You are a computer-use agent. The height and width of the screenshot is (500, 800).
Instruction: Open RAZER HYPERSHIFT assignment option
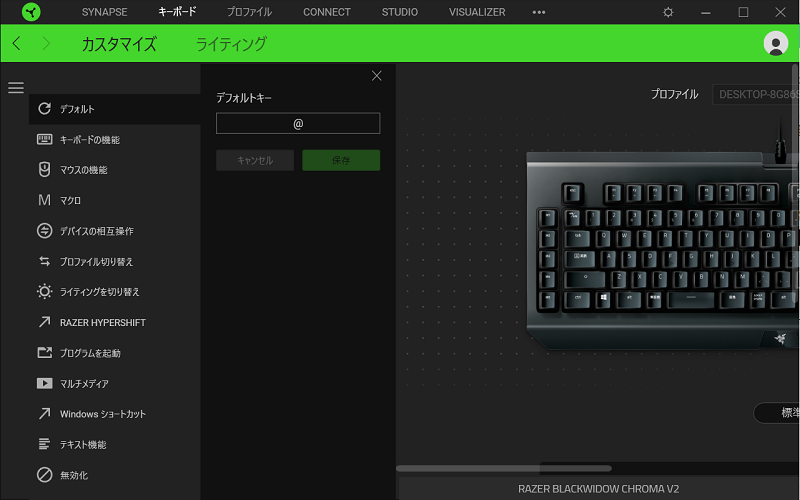click(115, 322)
